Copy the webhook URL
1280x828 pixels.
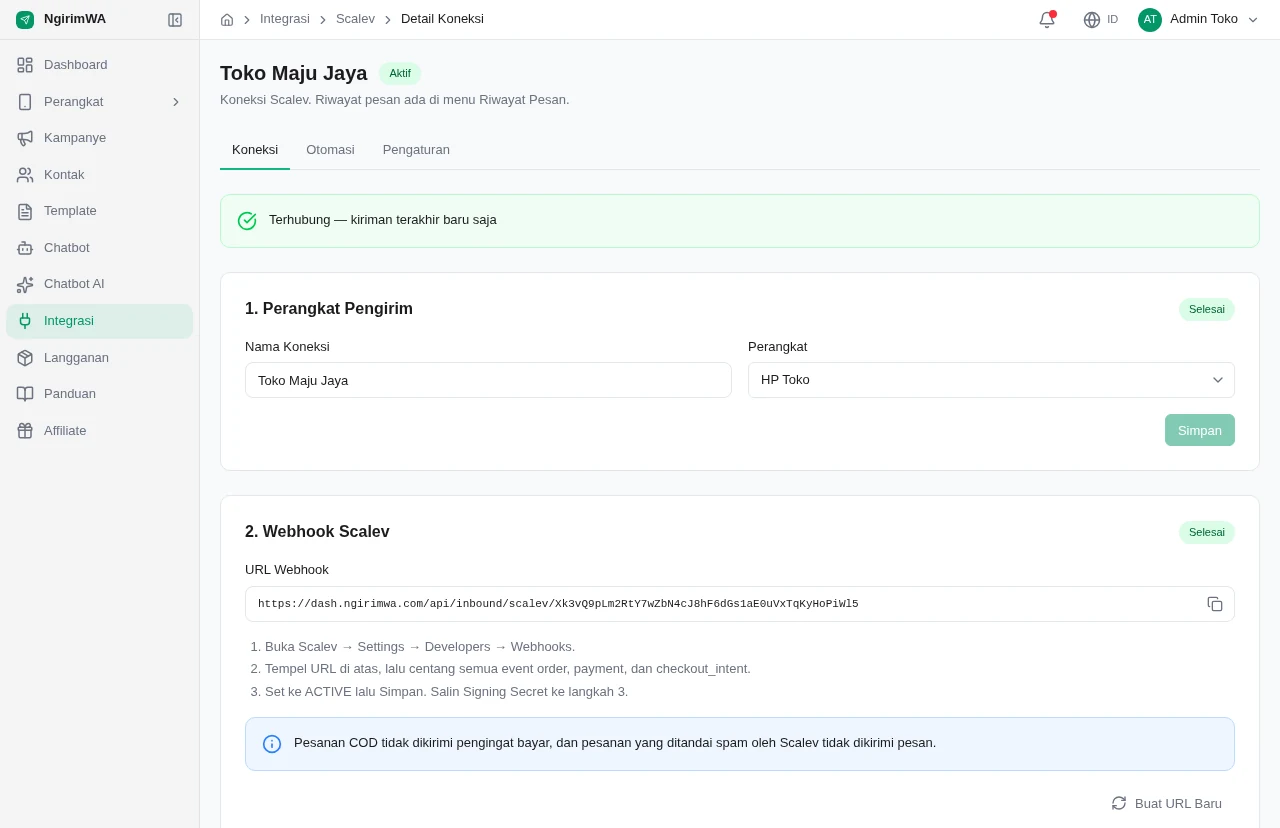(x=1215, y=604)
